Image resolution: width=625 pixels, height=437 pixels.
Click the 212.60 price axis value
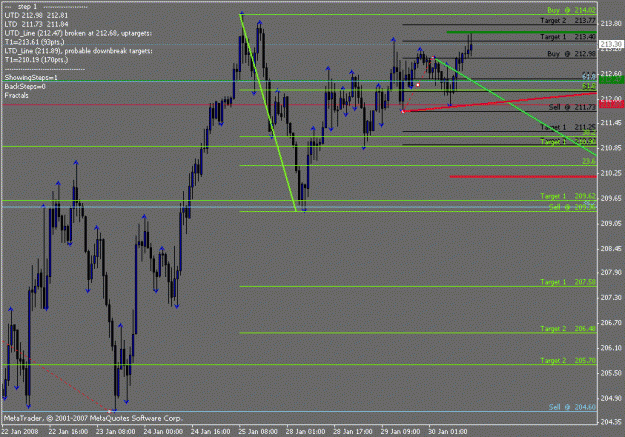pos(611,73)
